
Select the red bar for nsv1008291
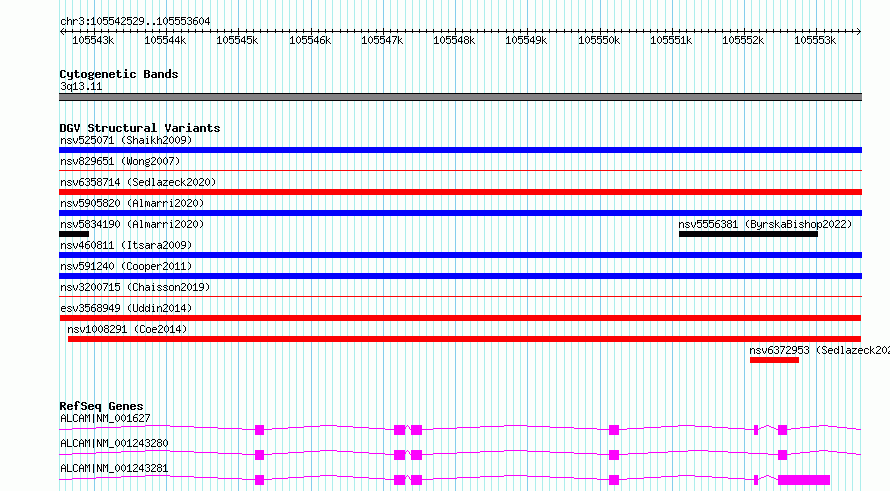pyautogui.click(x=464, y=339)
